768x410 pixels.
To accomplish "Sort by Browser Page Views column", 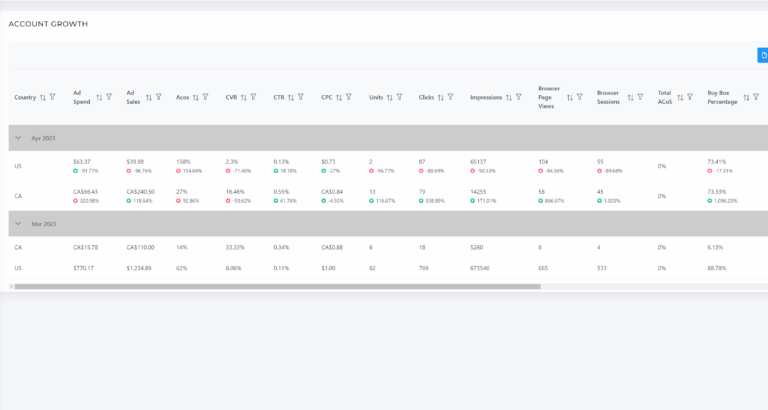I will pyautogui.click(x=570, y=97).
